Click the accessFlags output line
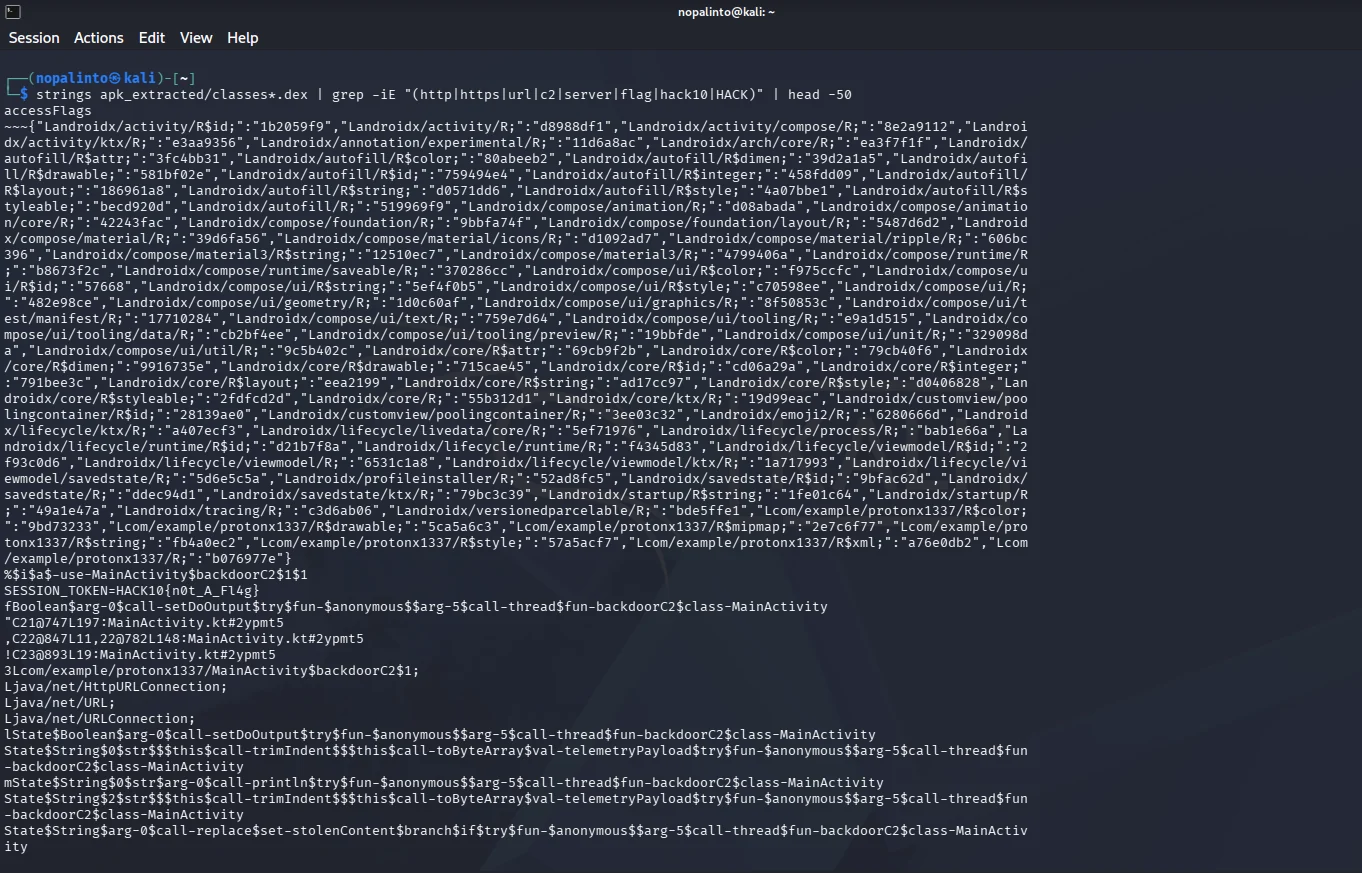This screenshot has height=873, width=1362. [48, 110]
